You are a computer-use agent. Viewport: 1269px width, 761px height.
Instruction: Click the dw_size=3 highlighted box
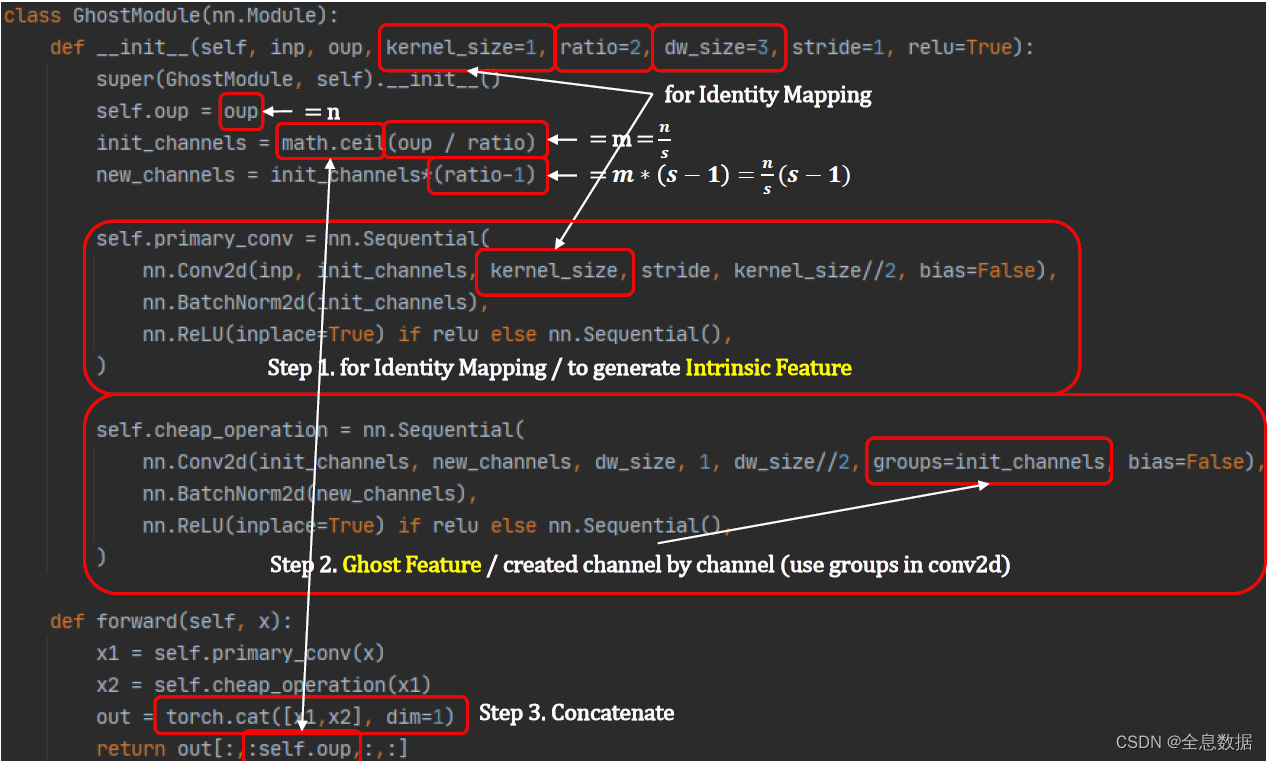[719, 47]
